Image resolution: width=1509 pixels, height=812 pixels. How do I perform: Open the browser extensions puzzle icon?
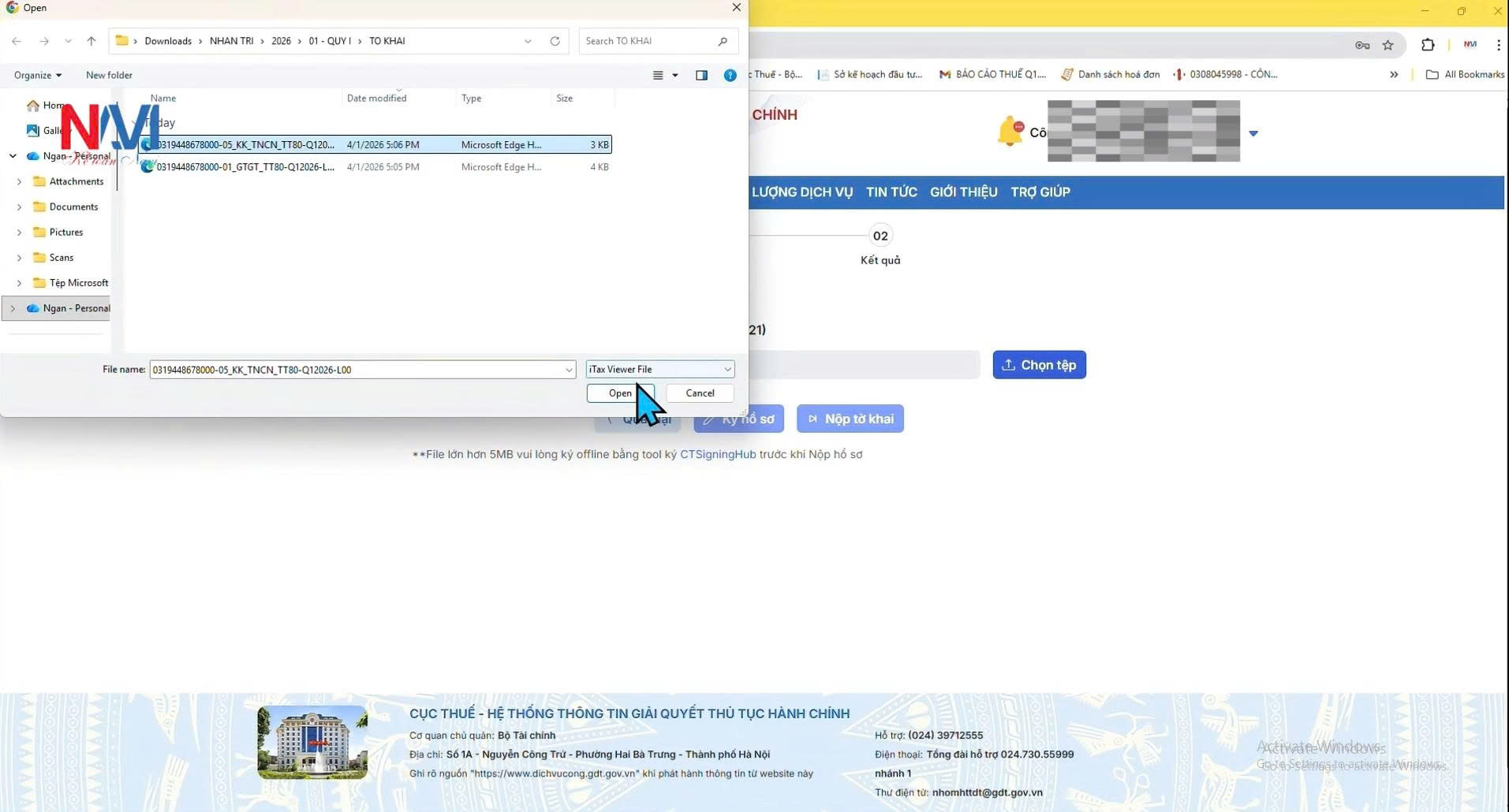[x=1427, y=45]
